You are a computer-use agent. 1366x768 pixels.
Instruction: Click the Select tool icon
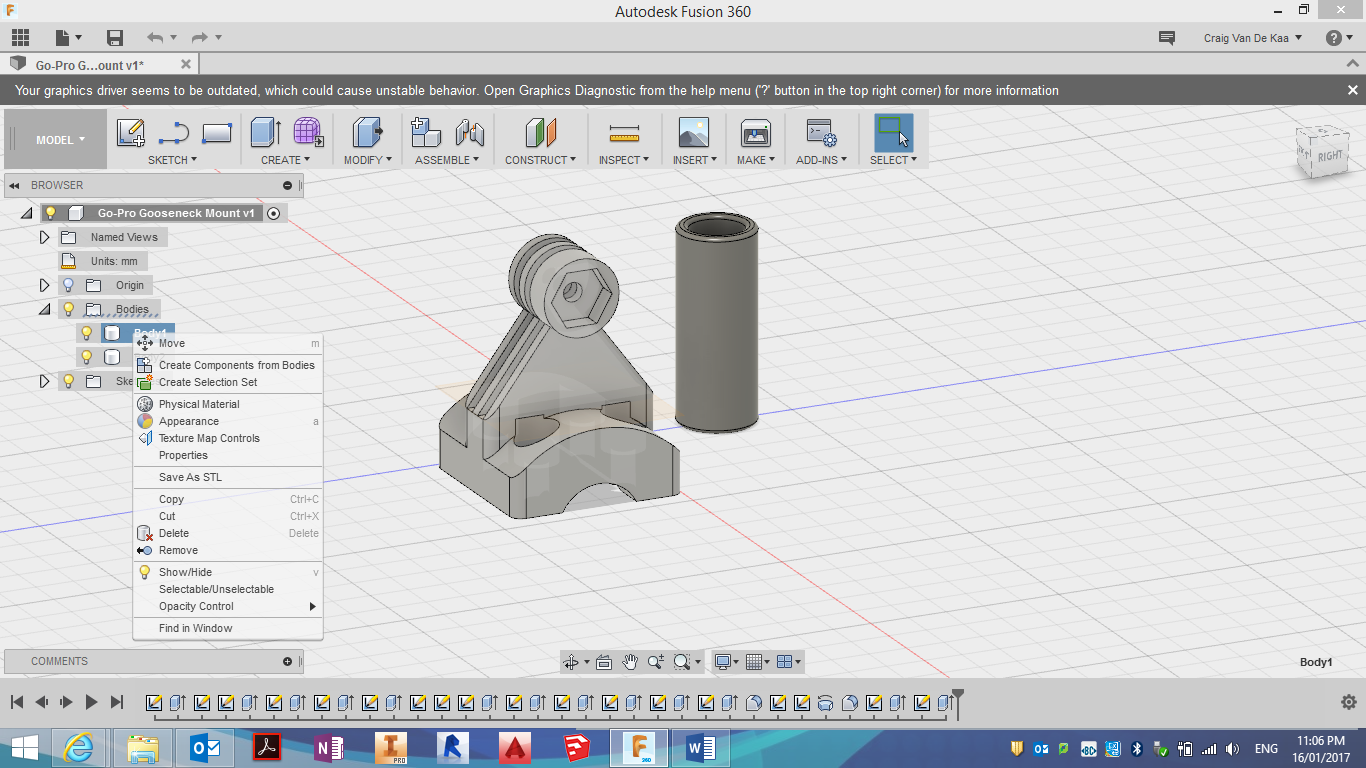pos(893,132)
